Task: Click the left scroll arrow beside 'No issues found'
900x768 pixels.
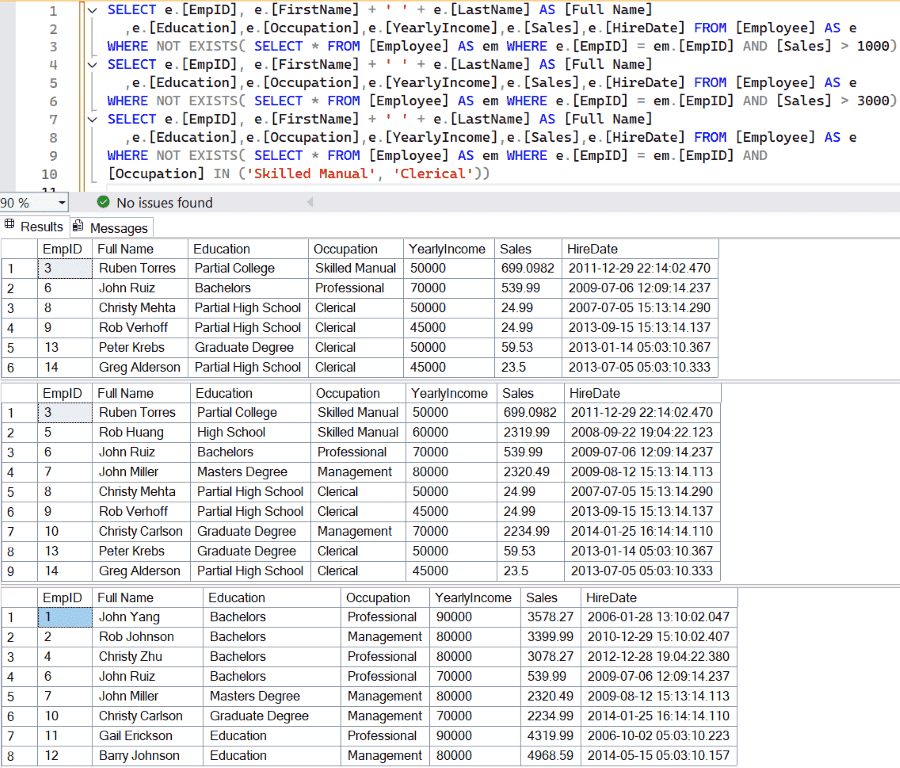Action: tap(310, 202)
